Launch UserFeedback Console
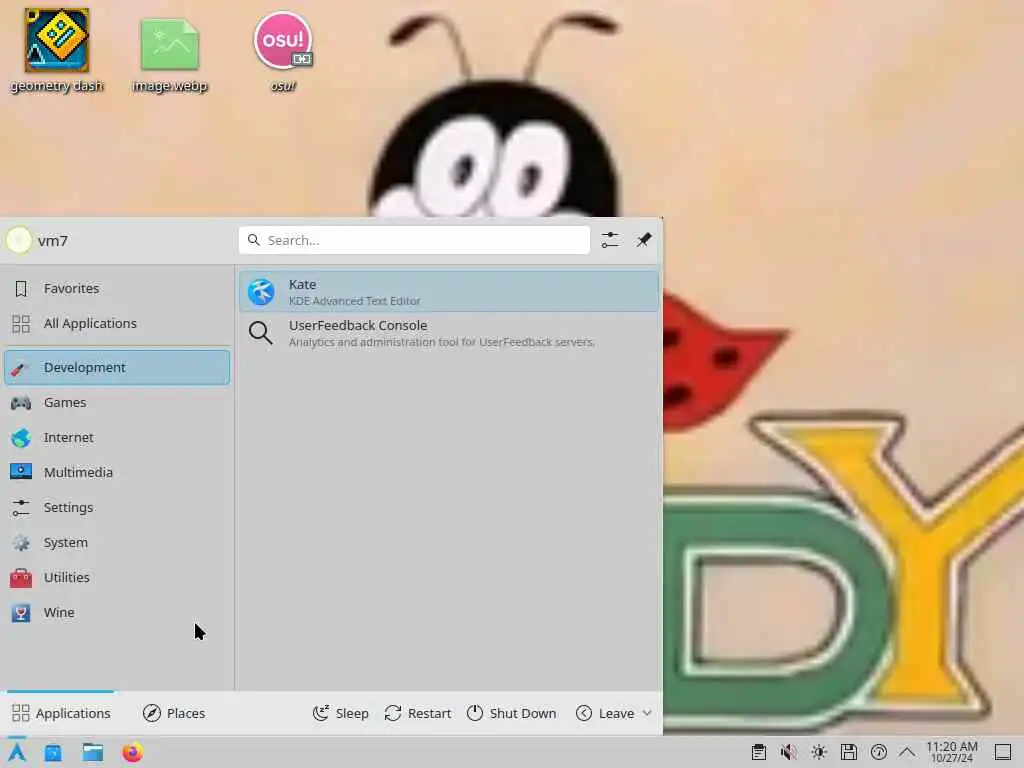Image resolution: width=1024 pixels, height=768 pixels. pyautogui.click(x=449, y=333)
